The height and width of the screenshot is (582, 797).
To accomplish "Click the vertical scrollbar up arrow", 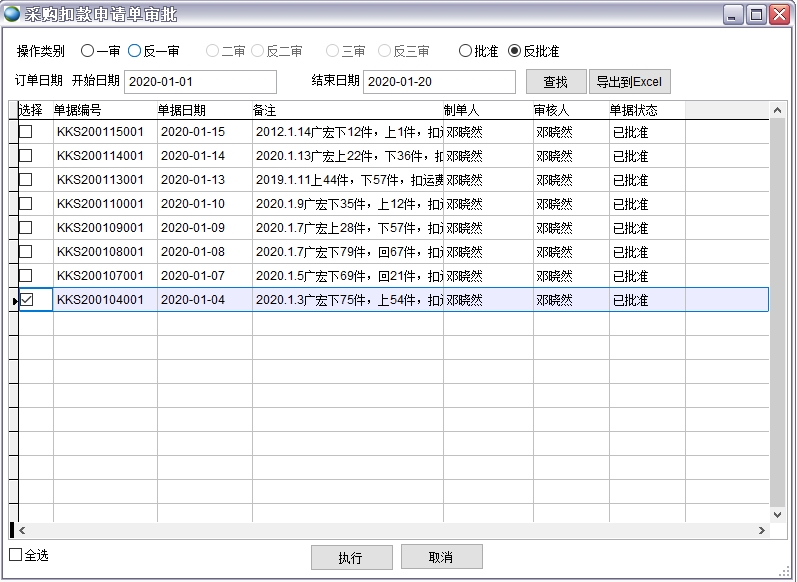I will point(778,110).
